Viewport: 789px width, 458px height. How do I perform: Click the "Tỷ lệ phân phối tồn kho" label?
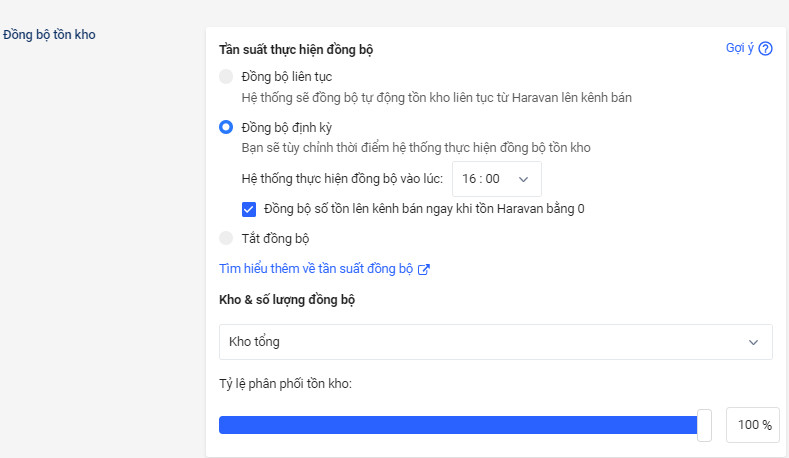click(285, 385)
